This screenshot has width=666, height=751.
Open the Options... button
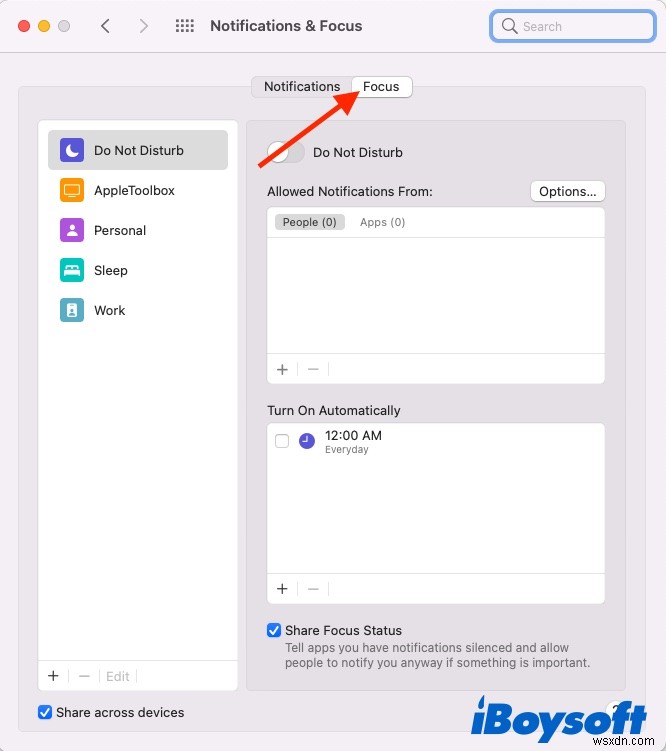tap(567, 191)
